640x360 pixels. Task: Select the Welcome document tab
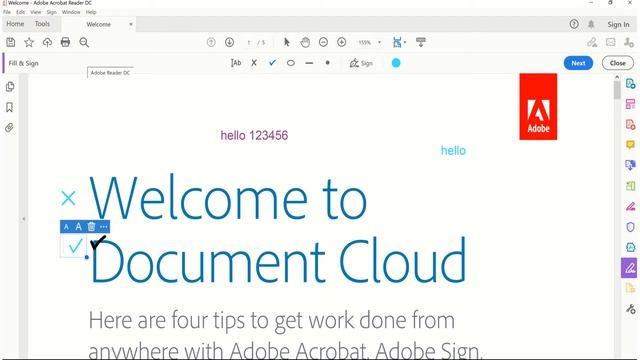tap(98, 24)
